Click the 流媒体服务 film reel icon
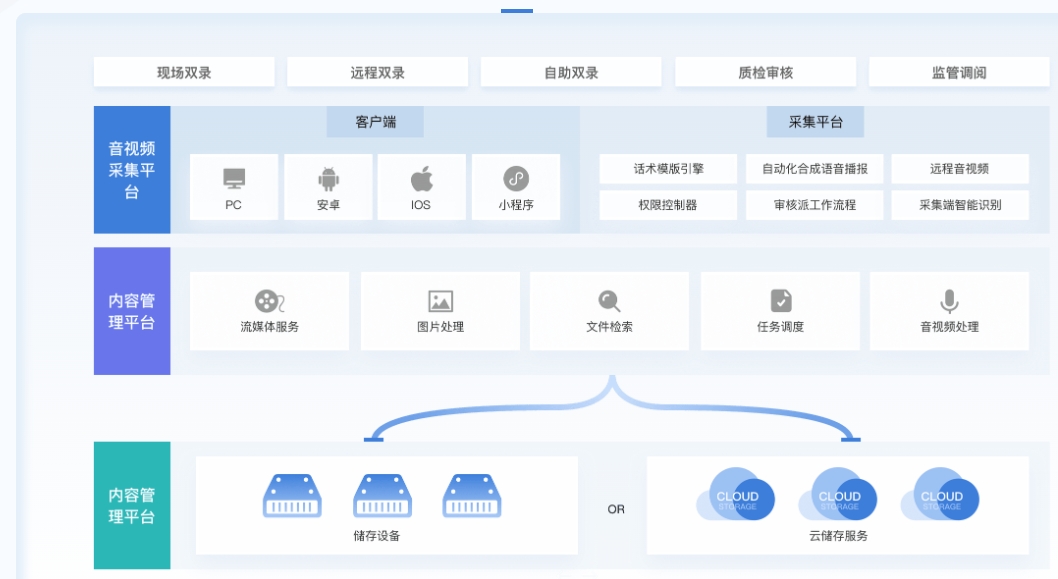This screenshot has width=1058, height=579. (x=268, y=301)
